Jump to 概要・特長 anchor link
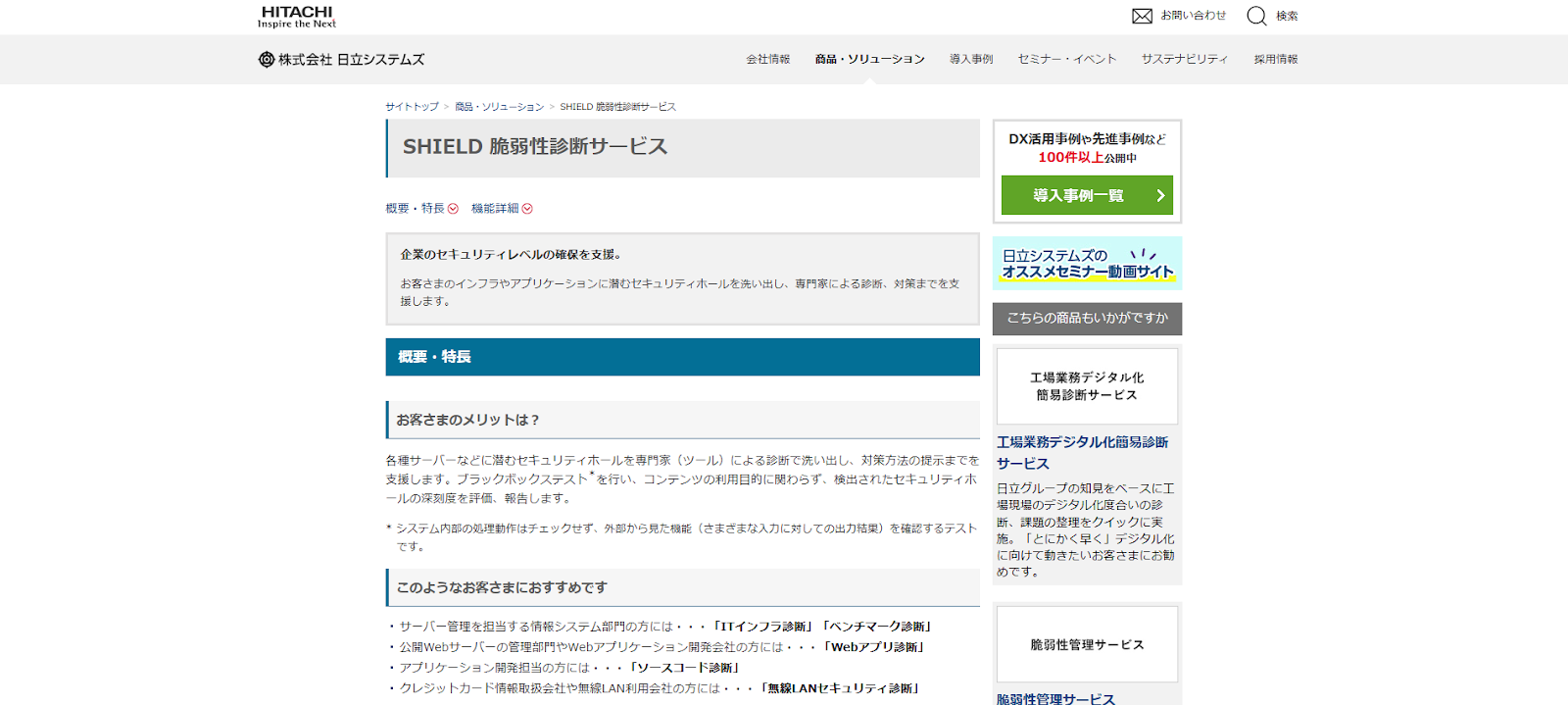This screenshot has width=1568, height=705. [415, 209]
